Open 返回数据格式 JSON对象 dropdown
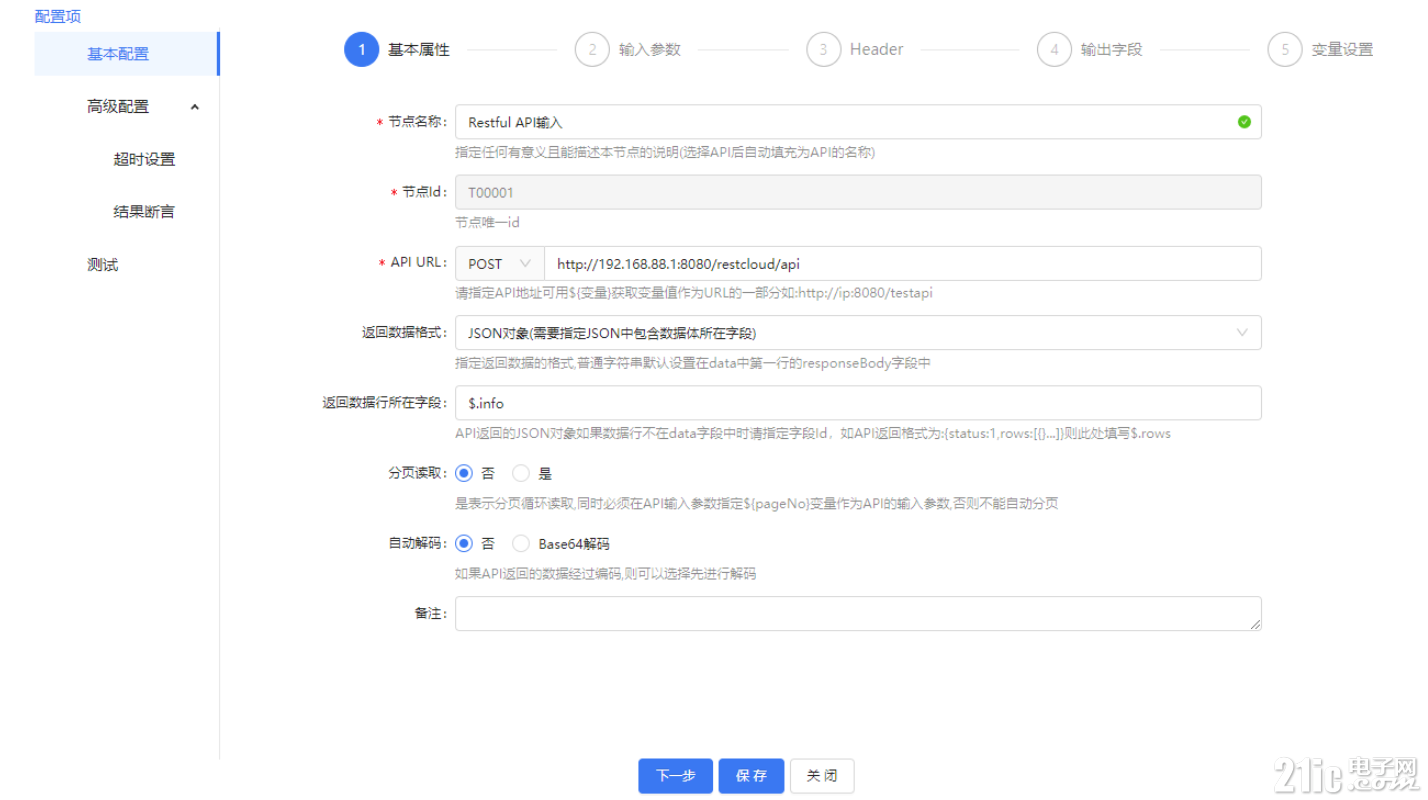This screenshot has width=1428, height=800. tap(858, 333)
